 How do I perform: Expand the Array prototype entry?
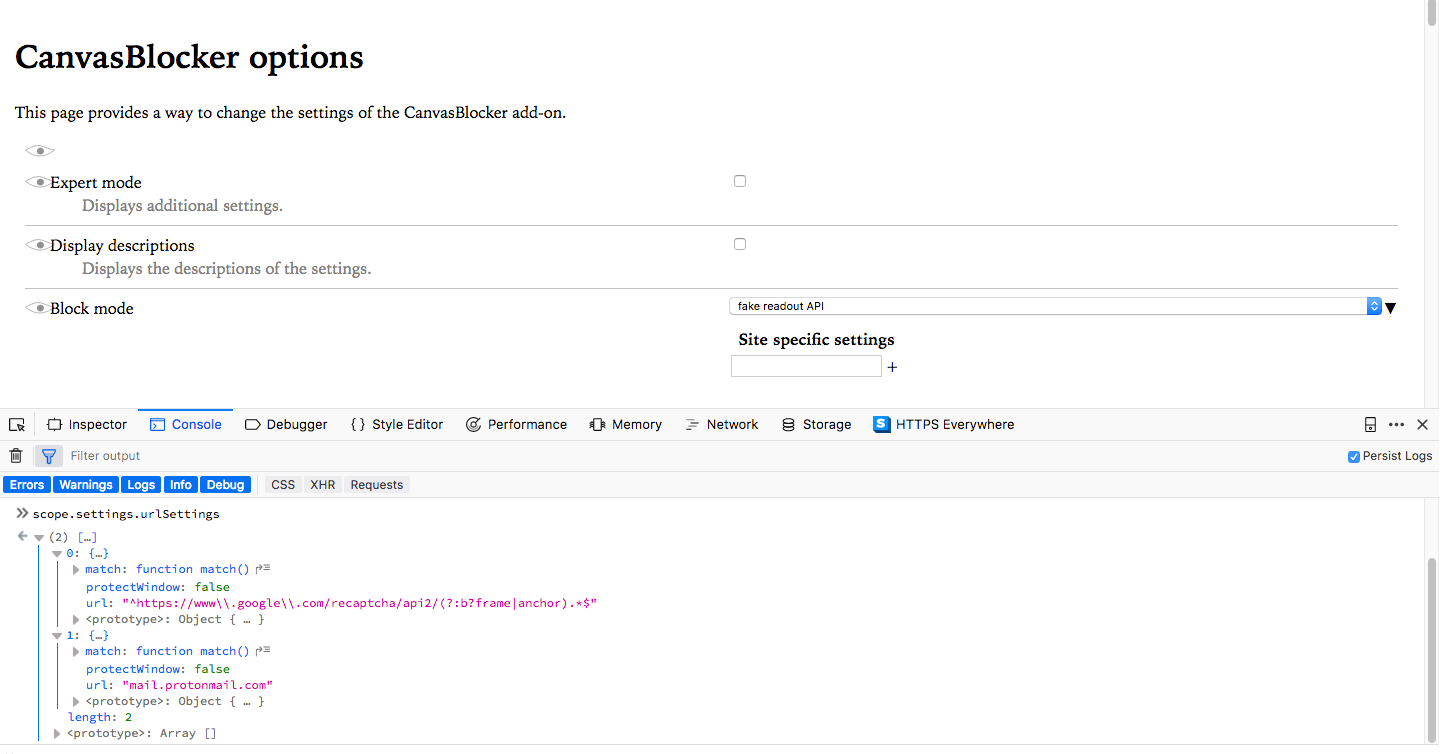[x=57, y=734]
